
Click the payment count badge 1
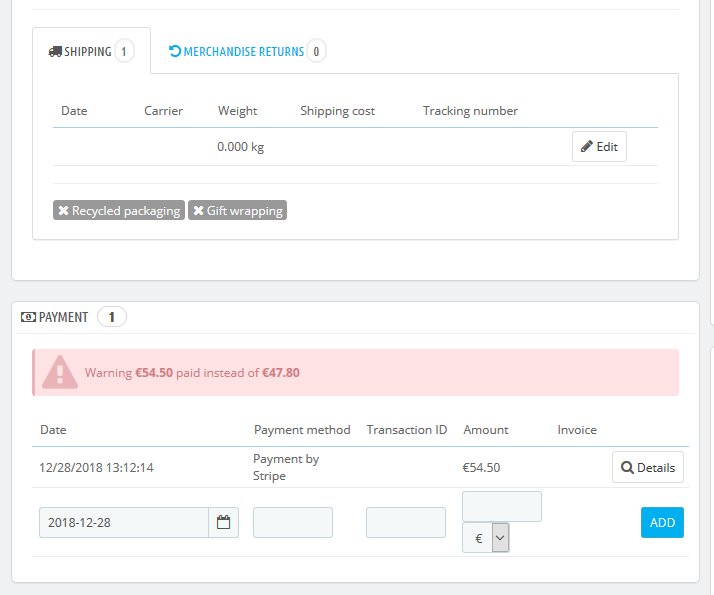pos(112,317)
